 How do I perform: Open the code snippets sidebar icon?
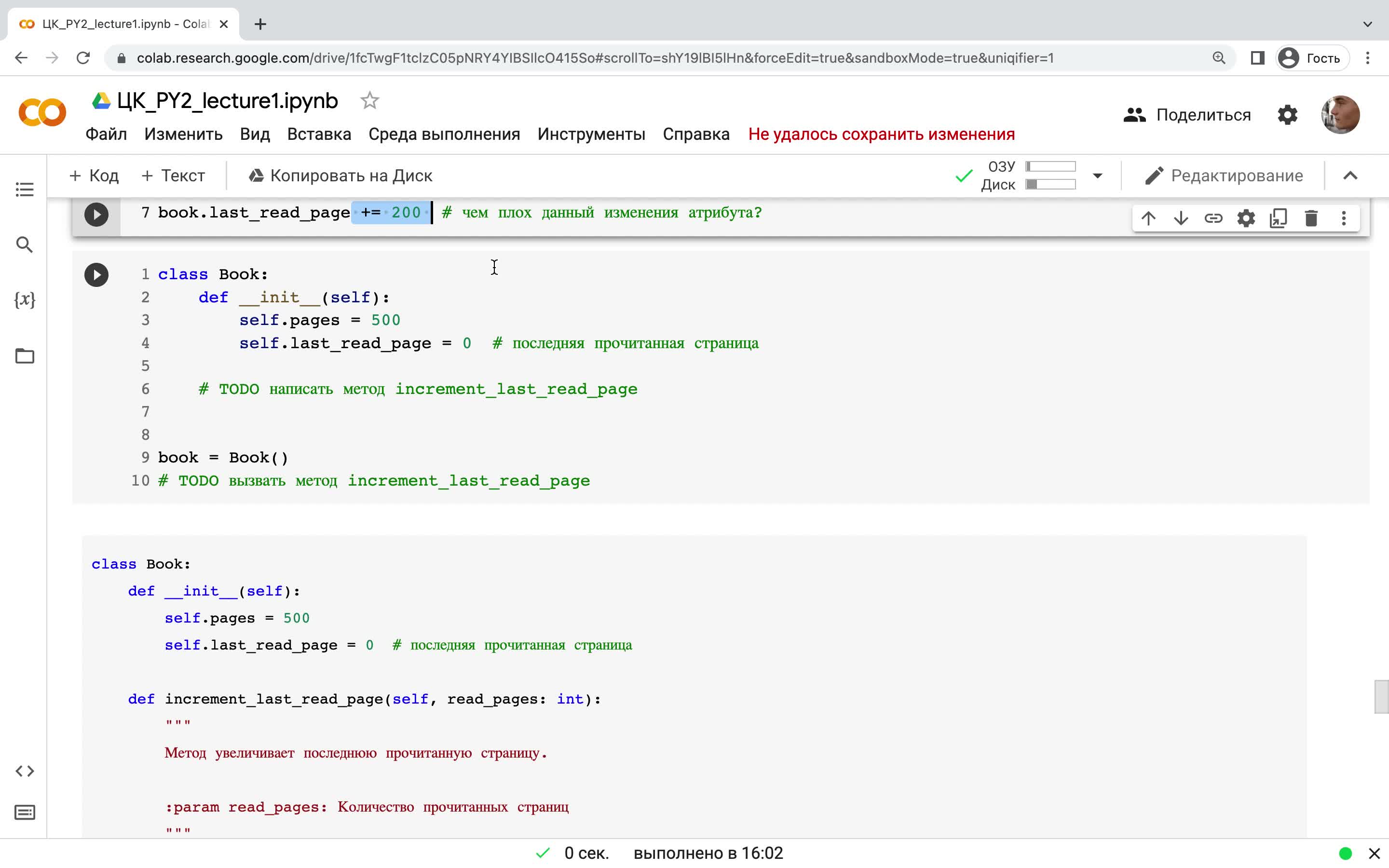click(25, 771)
